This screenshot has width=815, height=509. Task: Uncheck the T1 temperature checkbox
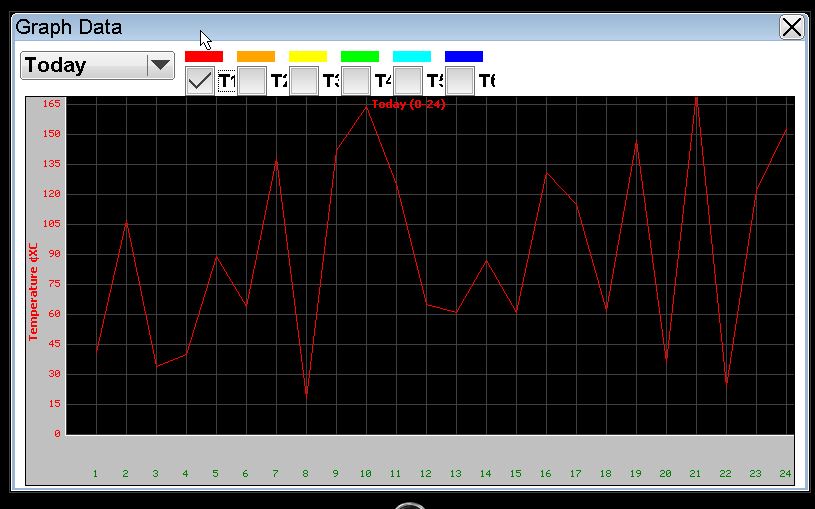[200, 81]
